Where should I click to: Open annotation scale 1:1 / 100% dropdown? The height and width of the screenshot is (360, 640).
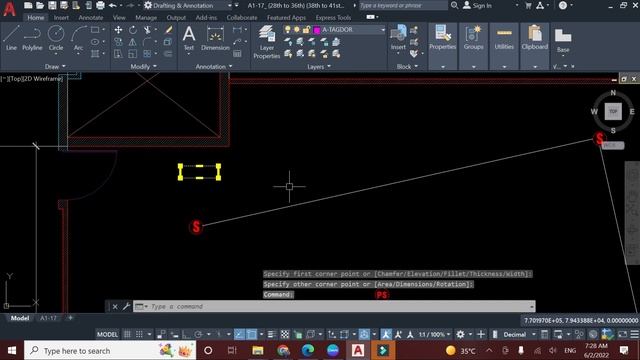[x=434, y=334]
